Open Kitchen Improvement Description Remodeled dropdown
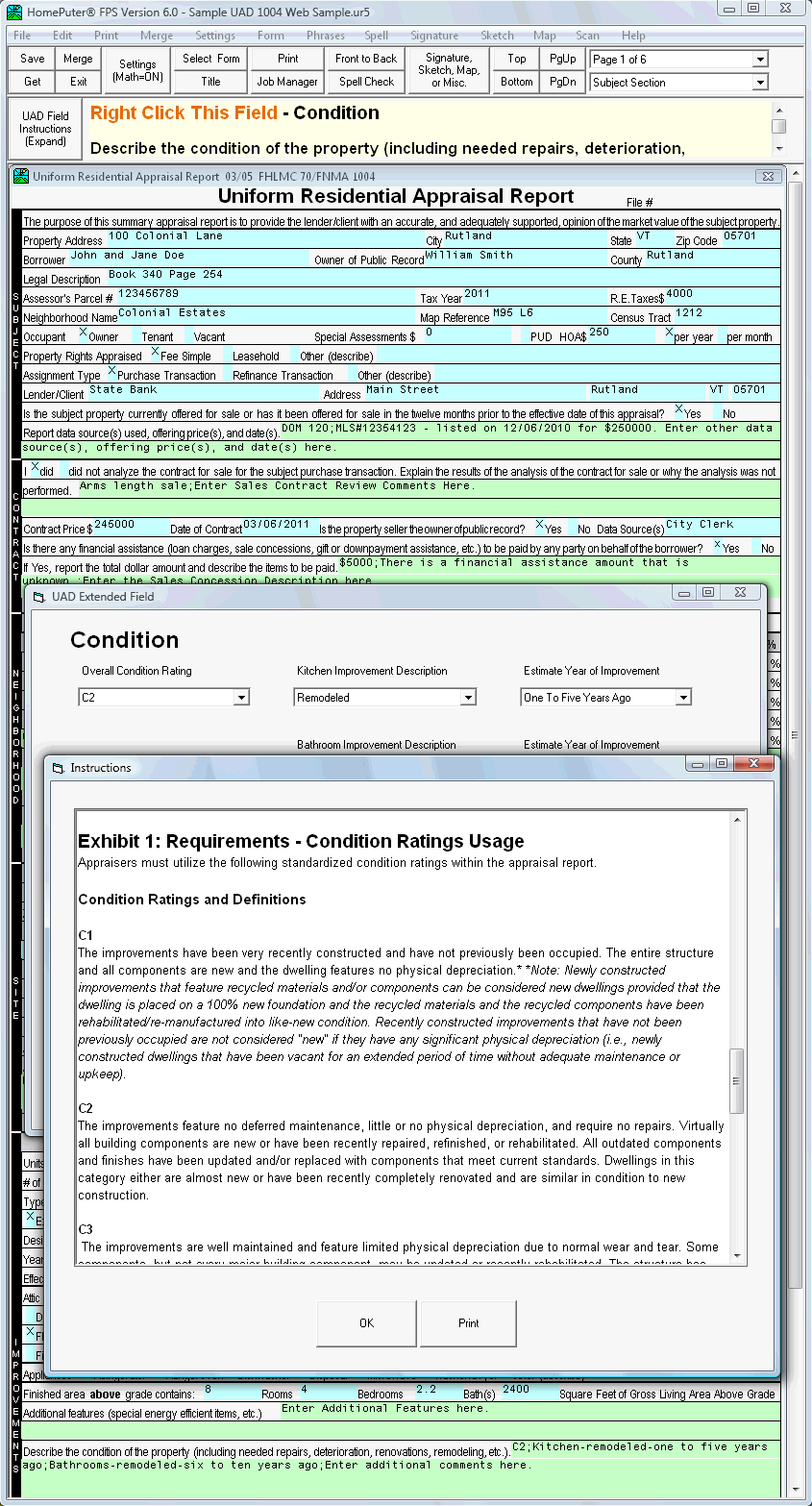 [x=469, y=698]
